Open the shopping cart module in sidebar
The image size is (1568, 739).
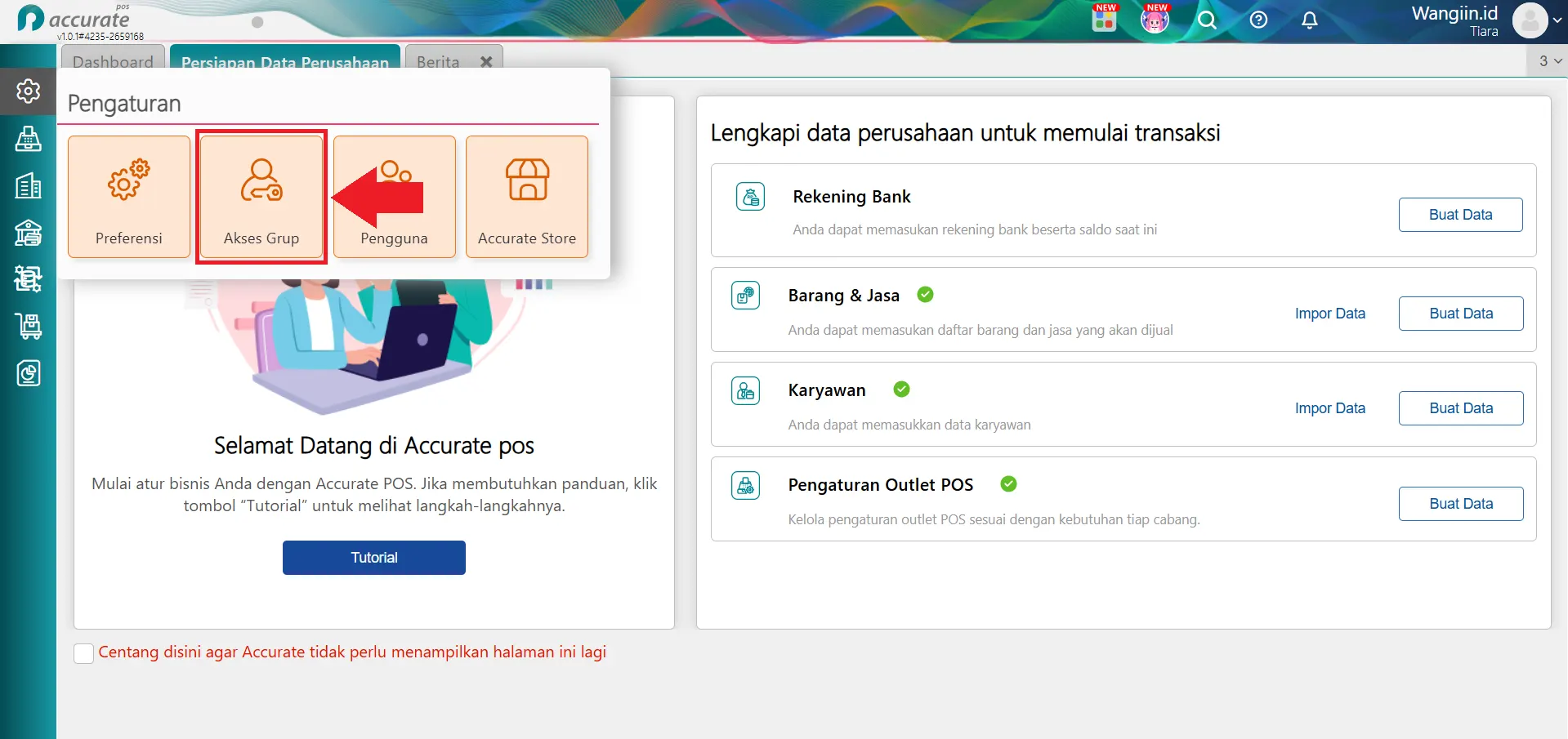(28, 327)
